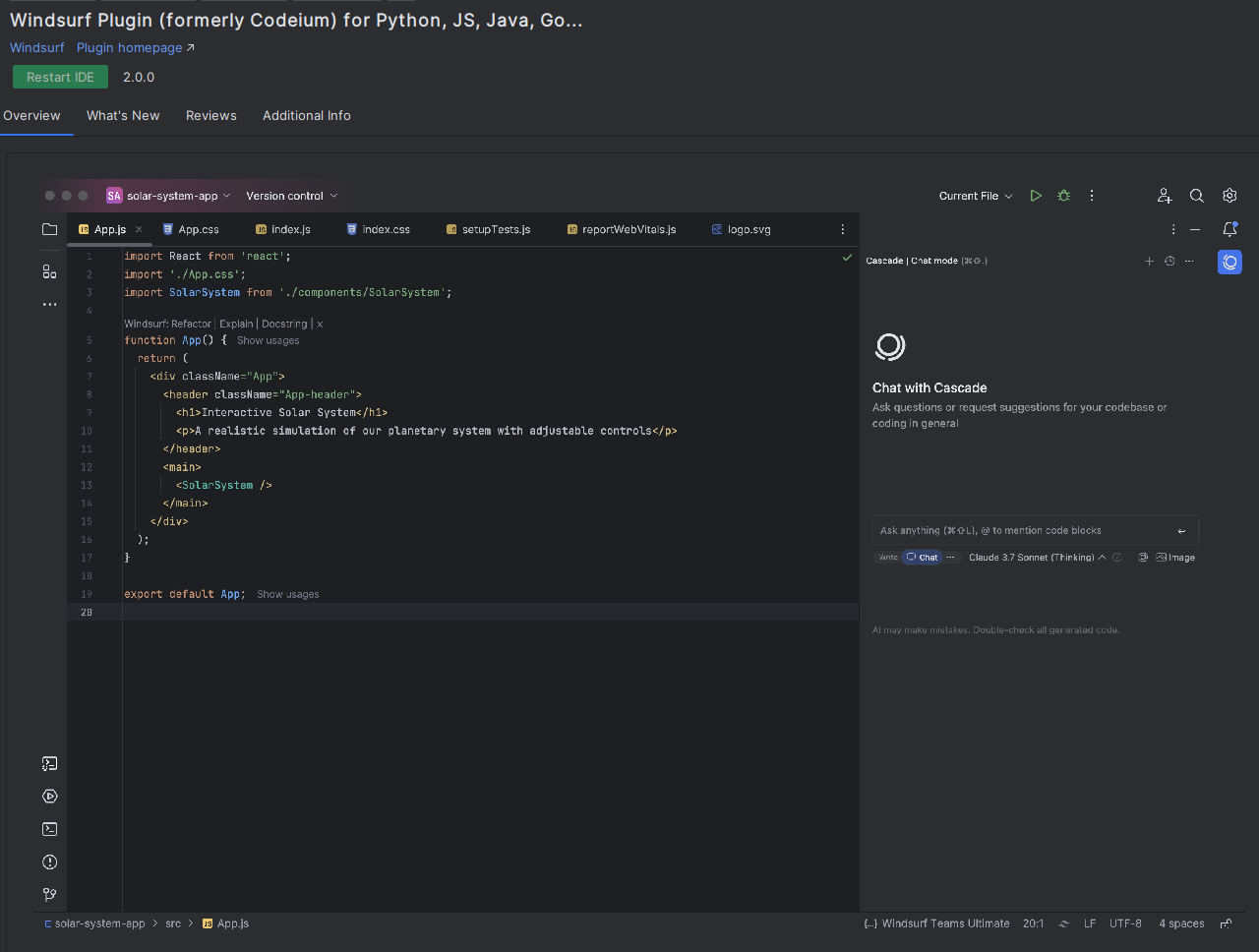Show more tool windows ellipsis in left sidebar
This screenshot has height=952, width=1259.
(x=49, y=305)
